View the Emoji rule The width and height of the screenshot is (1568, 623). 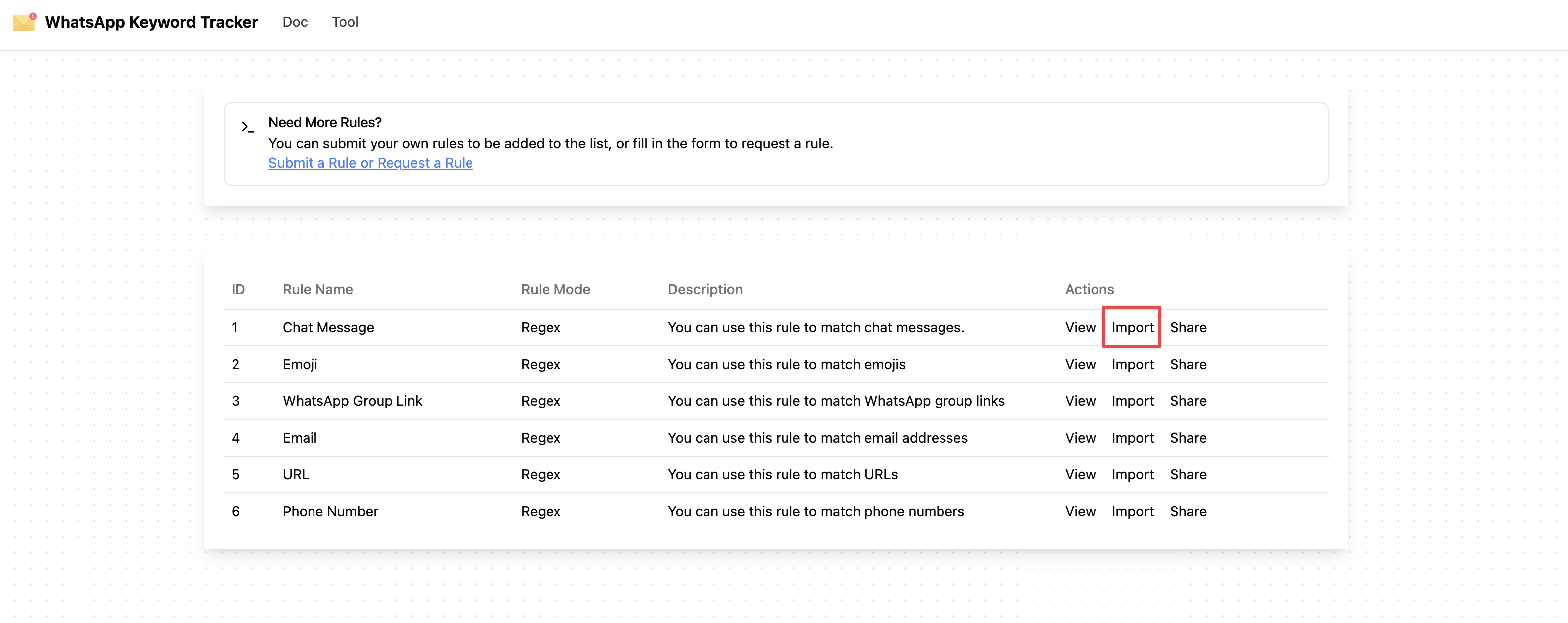pos(1080,364)
